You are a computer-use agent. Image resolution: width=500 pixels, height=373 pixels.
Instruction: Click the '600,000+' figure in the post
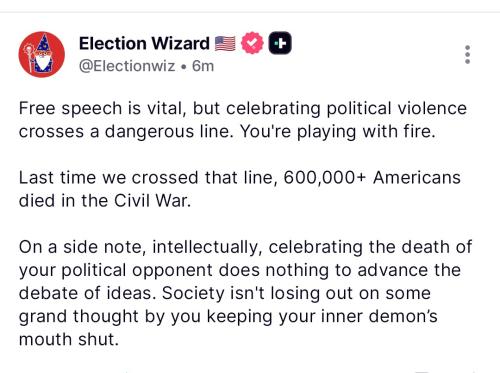(x=325, y=177)
